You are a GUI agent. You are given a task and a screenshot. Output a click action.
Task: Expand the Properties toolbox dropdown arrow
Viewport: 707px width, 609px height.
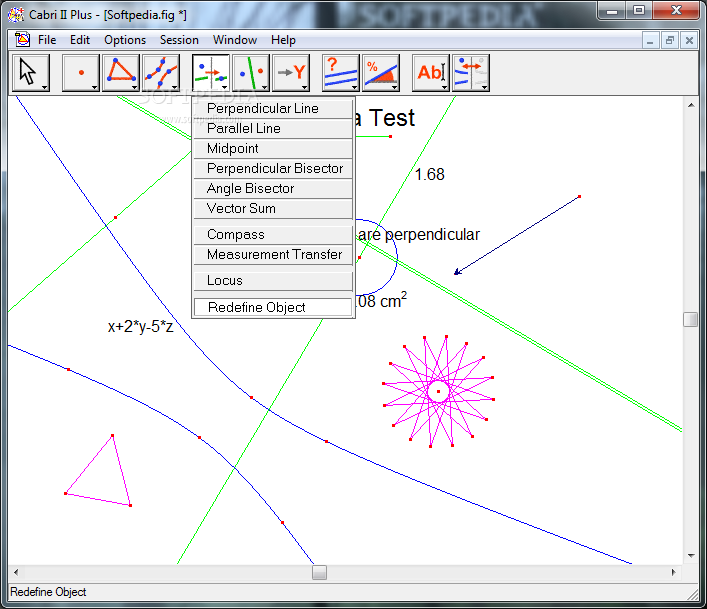coord(354,87)
